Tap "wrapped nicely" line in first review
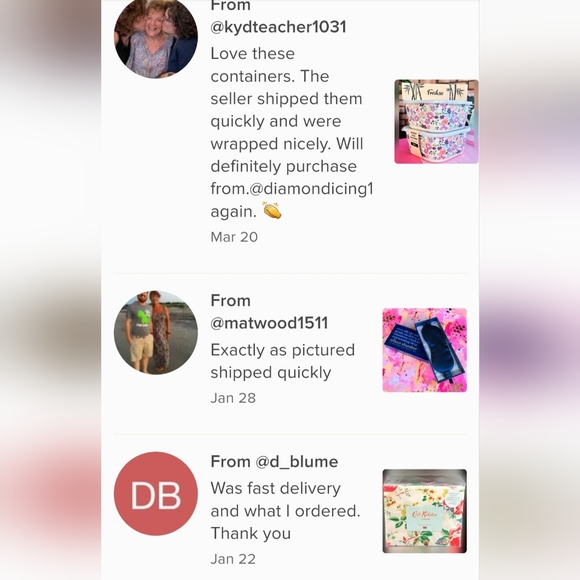Image resolution: width=580 pixels, height=580 pixels. (287, 144)
